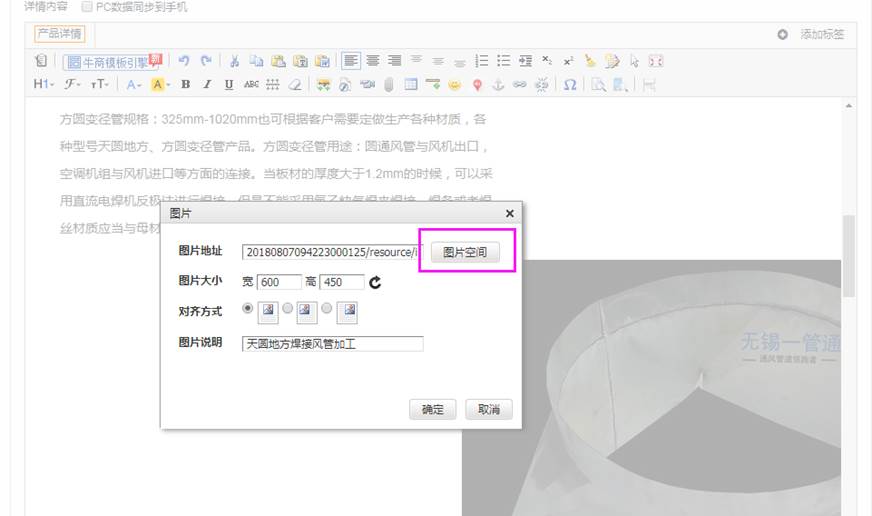Click the unlink broken chain icon

coord(541,85)
